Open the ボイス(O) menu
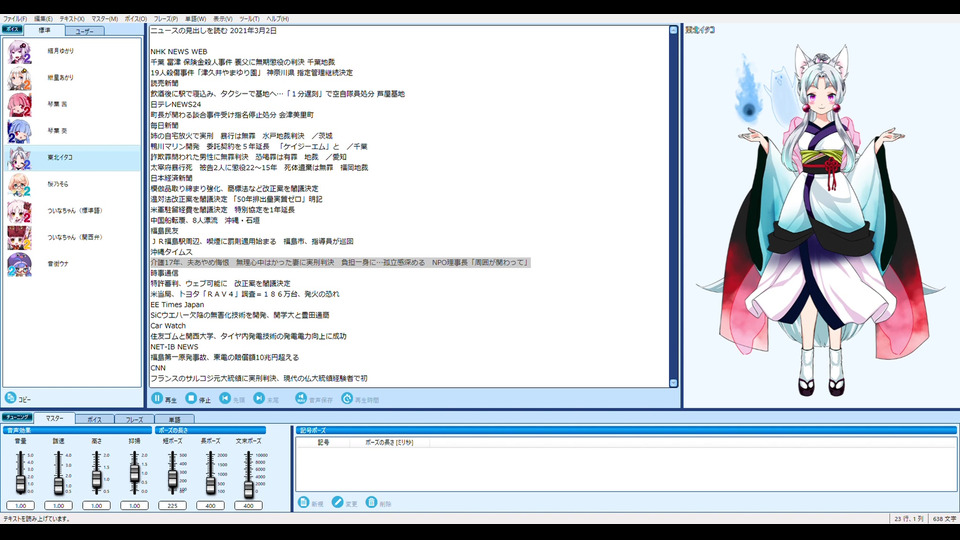The width and height of the screenshot is (960, 540). pyautogui.click(x=136, y=19)
